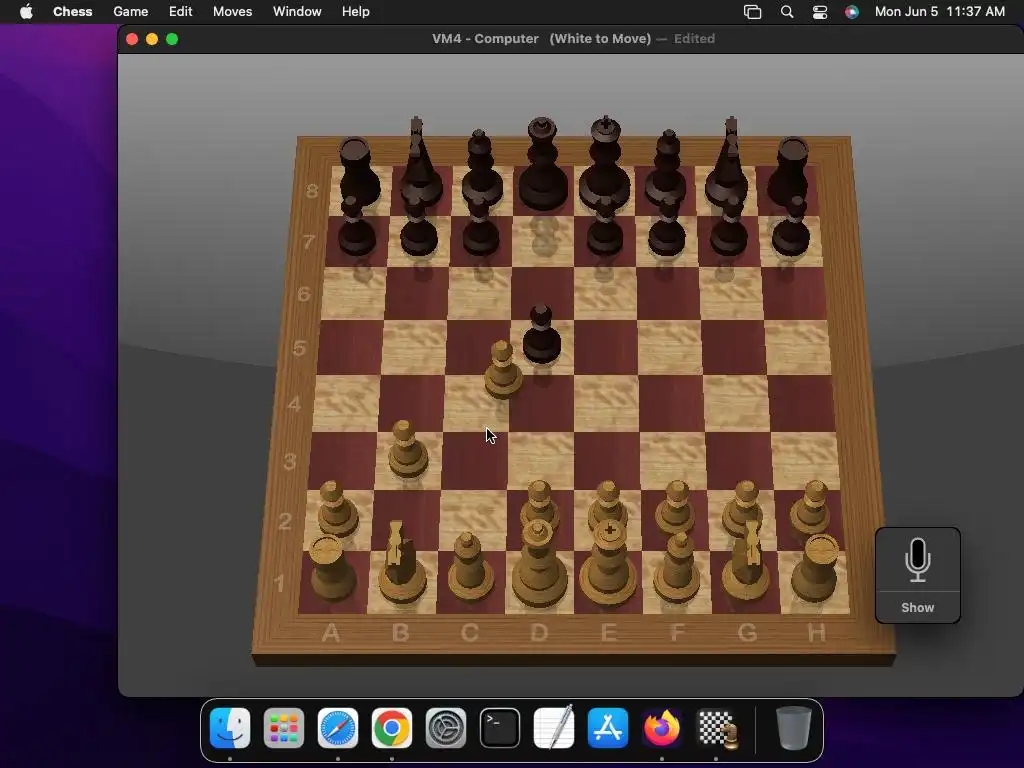The image size is (1024, 768).
Task: Select the white bishop on f1
Action: click(677, 567)
